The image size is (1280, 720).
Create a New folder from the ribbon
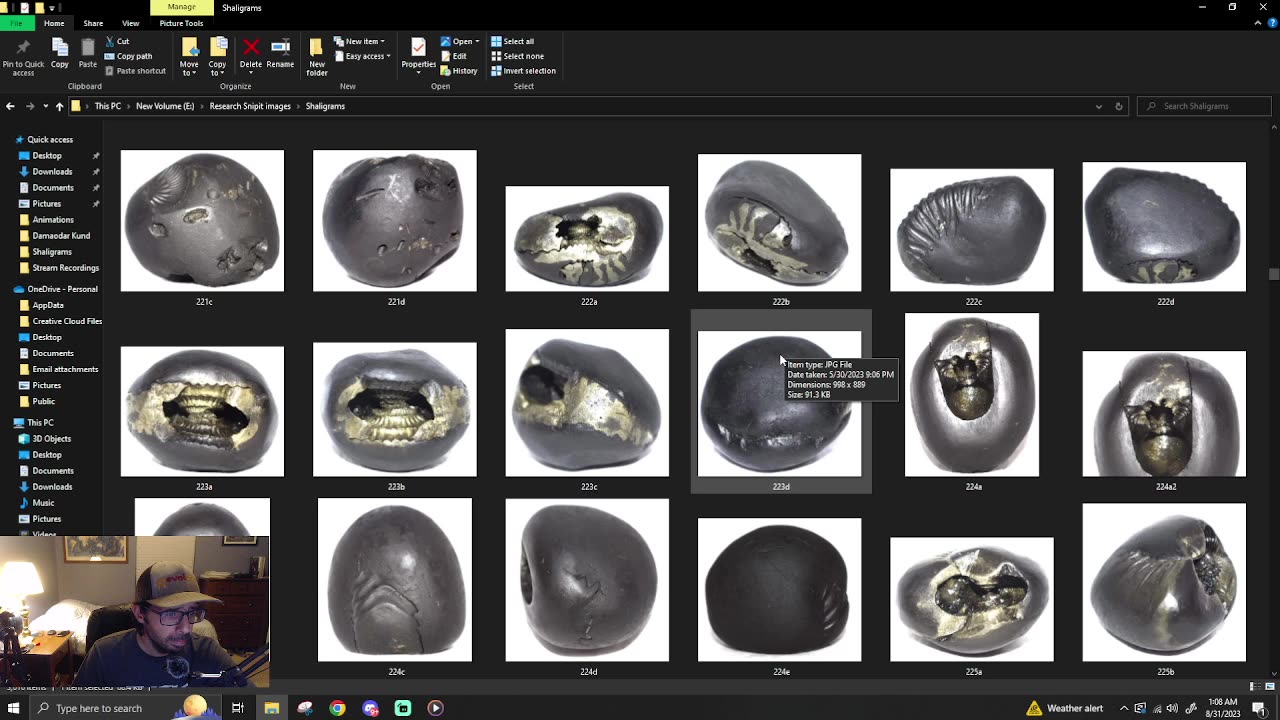tap(317, 58)
